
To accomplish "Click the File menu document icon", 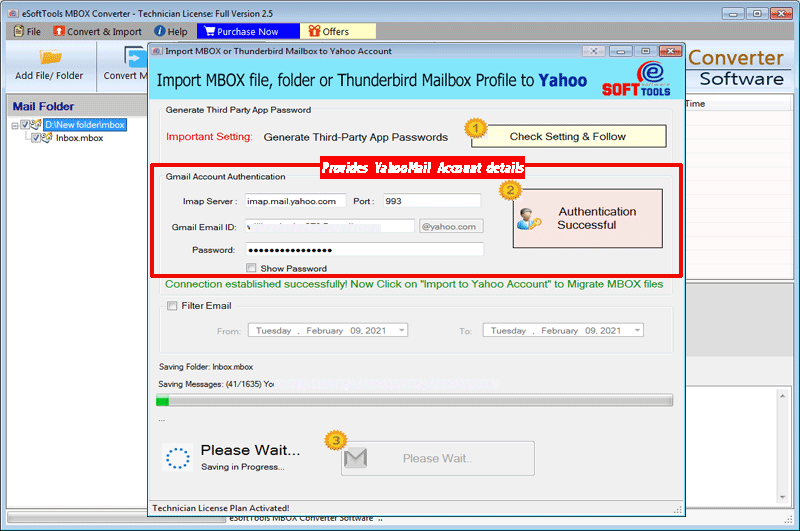I will coord(19,31).
